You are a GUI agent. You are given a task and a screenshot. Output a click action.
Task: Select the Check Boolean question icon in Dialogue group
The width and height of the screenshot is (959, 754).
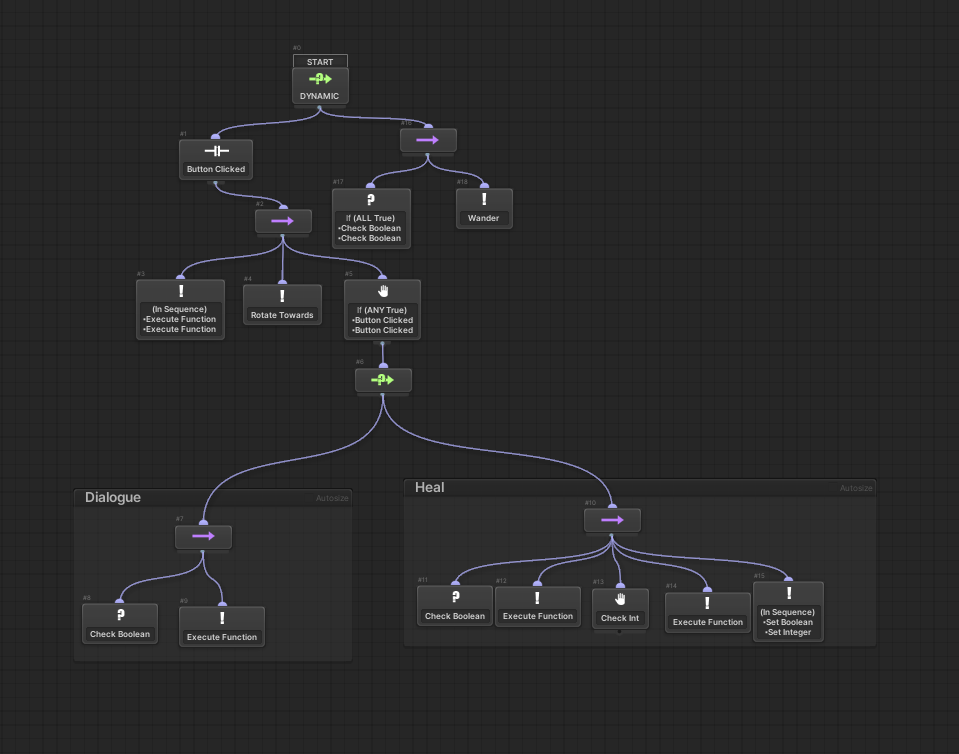coord(120,615)
